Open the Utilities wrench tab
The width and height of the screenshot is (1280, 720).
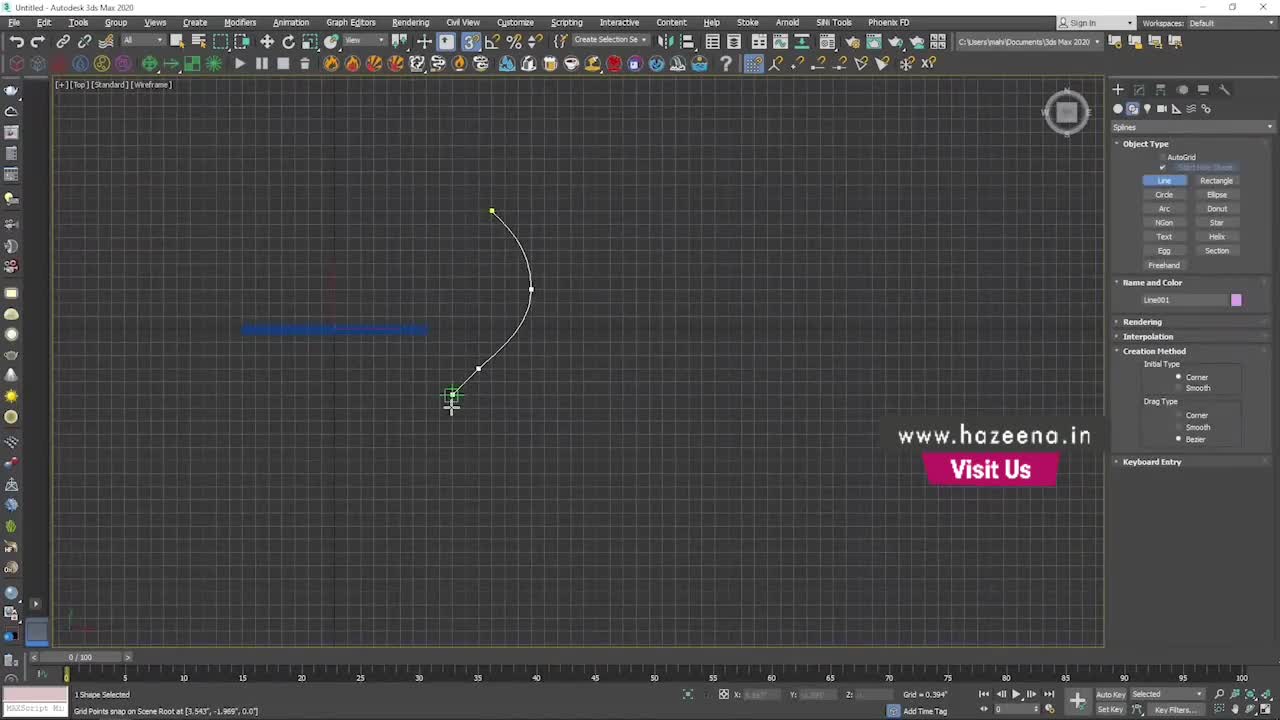point(1224,89)
